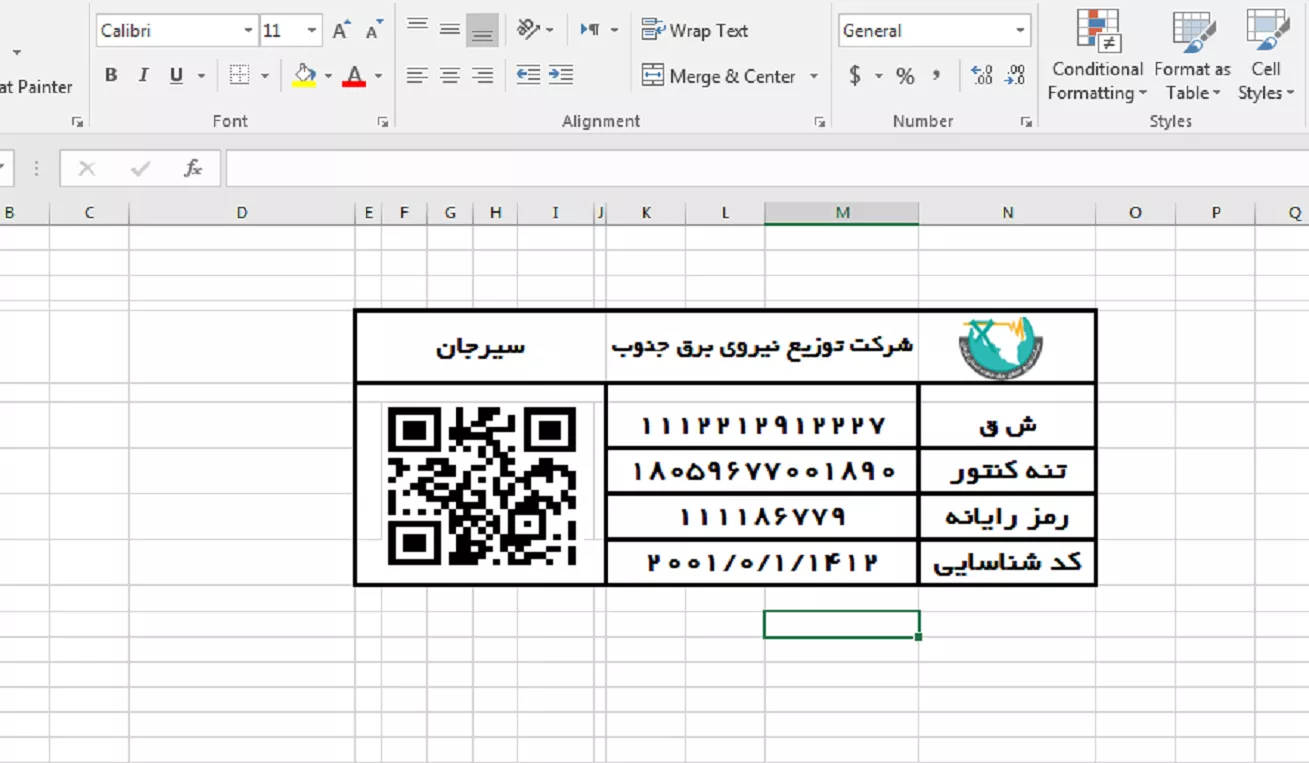Click Right-to-Left text direction icon
The width and height of the screenshot is (1309, 763).
591,30
